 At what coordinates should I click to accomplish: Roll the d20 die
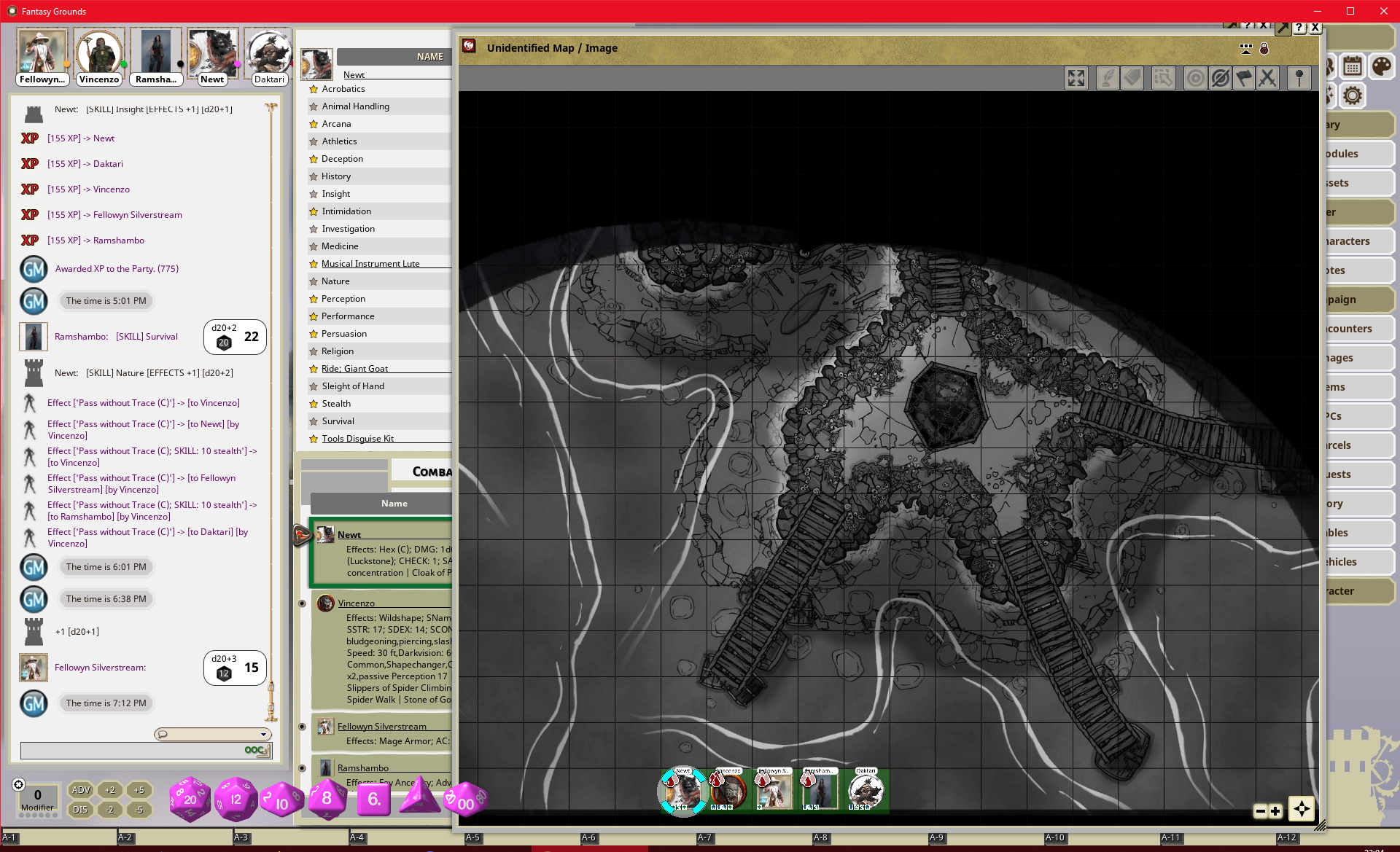tap(190, 799)
